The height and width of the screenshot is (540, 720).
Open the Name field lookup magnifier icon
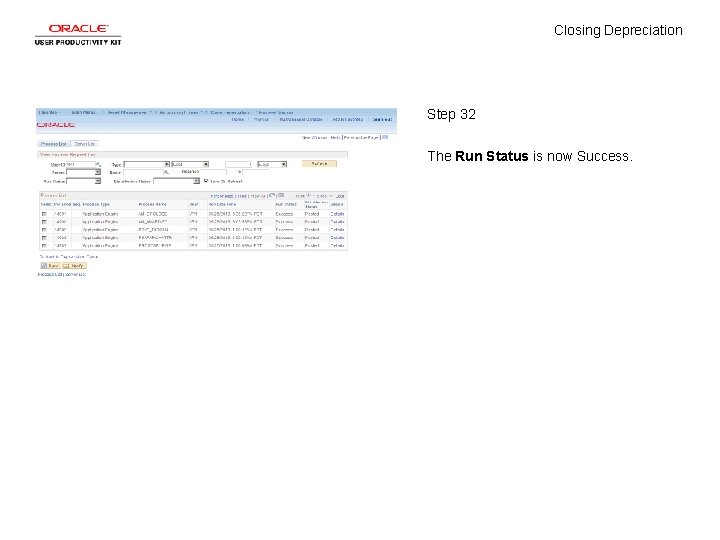pyautogui.click(x=166, y=172)
